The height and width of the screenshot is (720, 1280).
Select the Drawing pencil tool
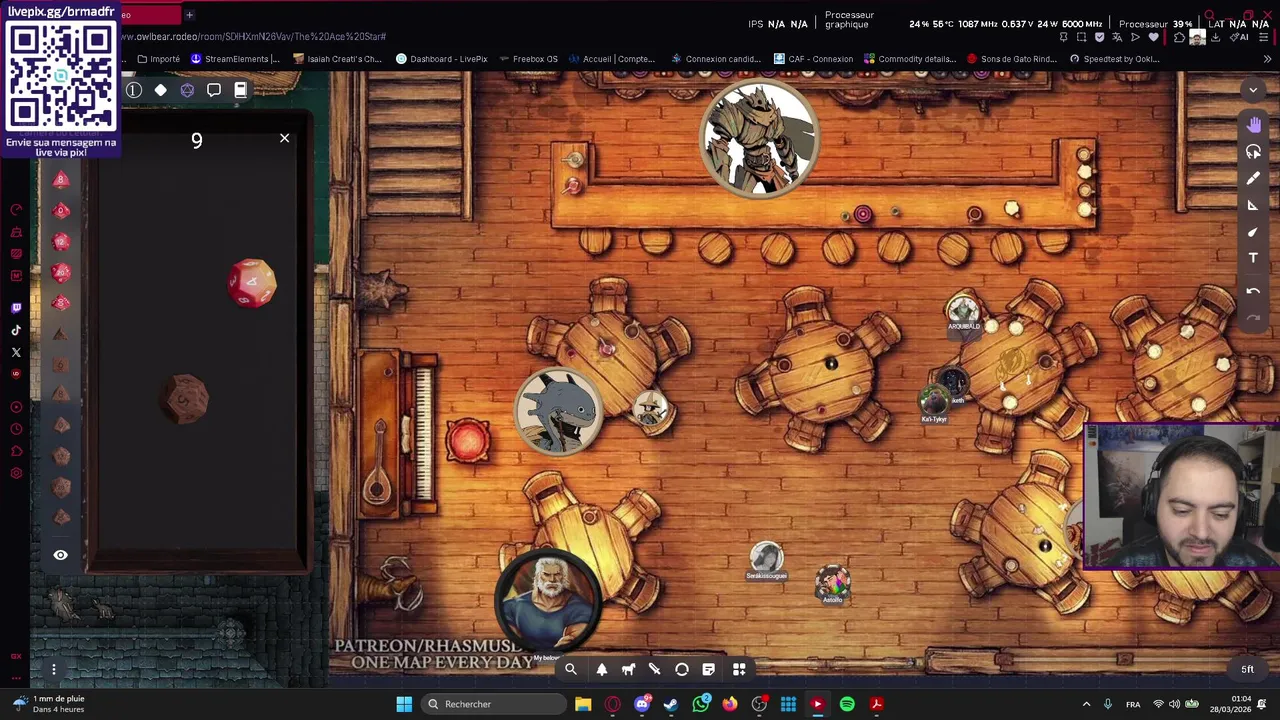click(1253, 178)
